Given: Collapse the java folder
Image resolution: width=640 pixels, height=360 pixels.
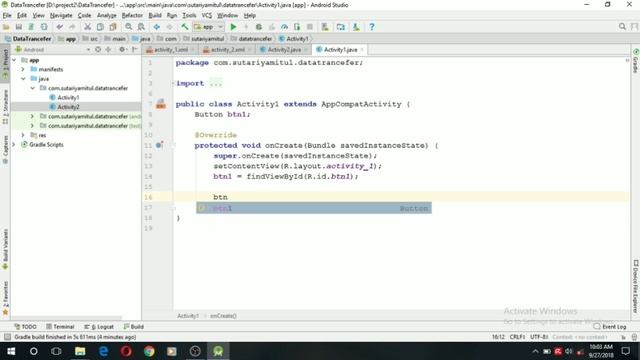Looking at the screenshot, I should (23, 79).
